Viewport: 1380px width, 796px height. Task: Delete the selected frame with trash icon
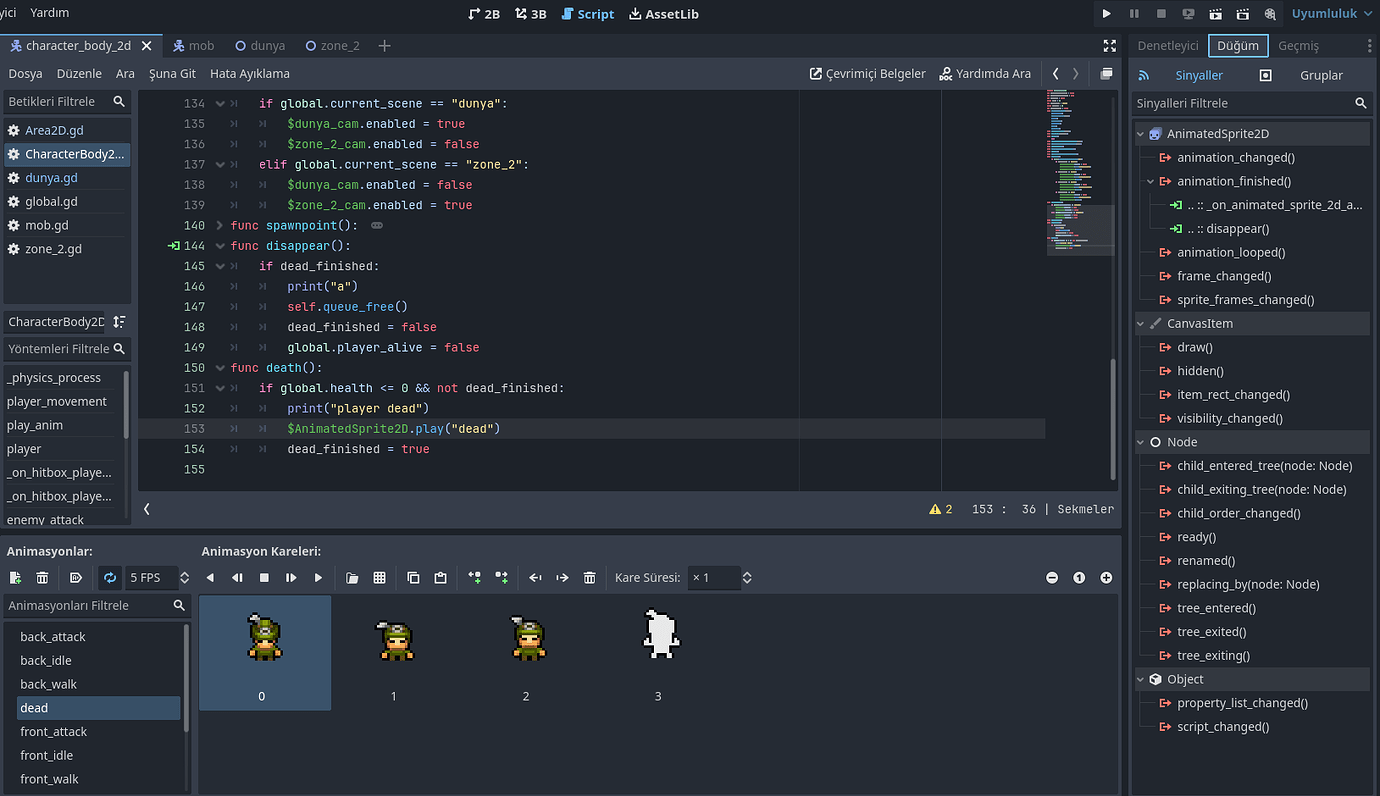click(589, 577)
